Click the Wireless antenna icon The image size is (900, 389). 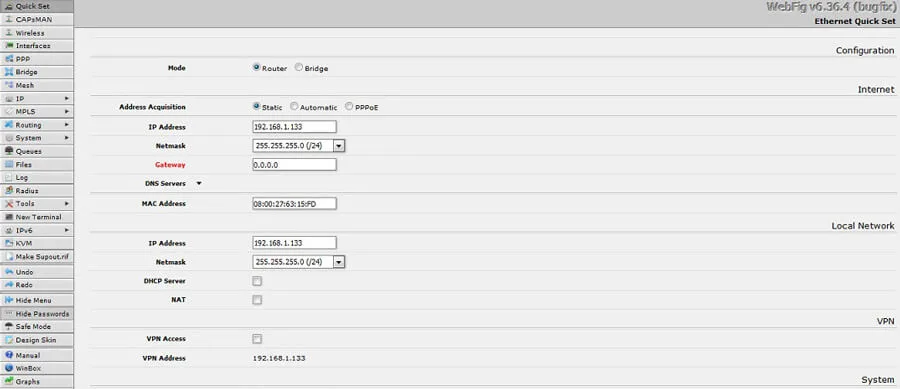(x=9, y=33)
